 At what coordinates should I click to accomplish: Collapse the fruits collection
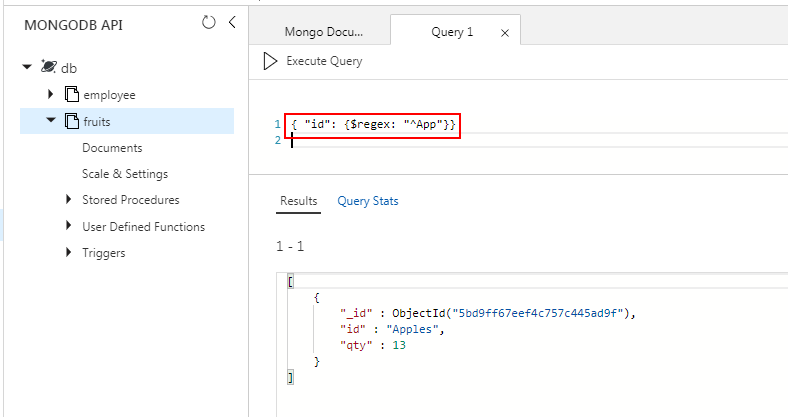point(51,121)
